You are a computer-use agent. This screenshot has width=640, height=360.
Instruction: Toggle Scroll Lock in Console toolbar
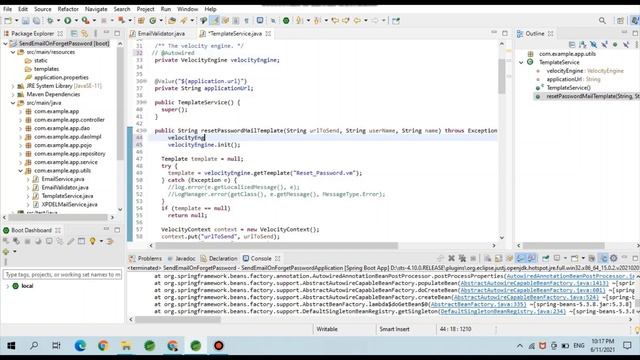[x=498, y=258]
